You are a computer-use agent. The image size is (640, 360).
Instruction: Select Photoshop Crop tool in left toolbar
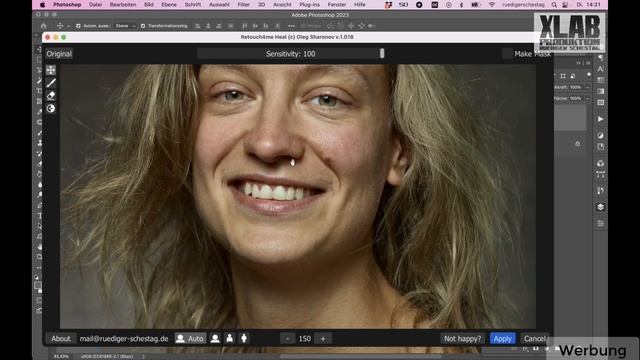click(39, 91)
